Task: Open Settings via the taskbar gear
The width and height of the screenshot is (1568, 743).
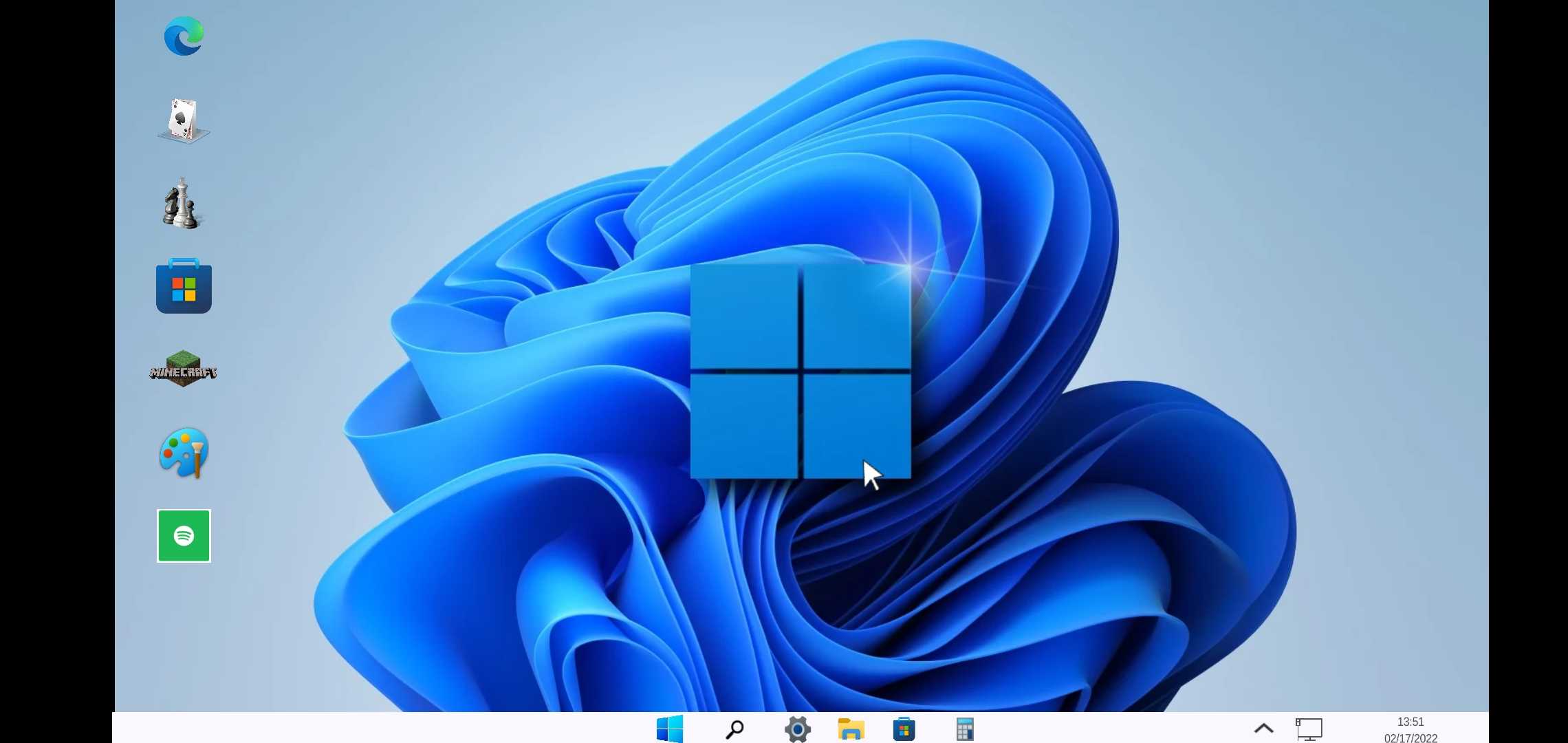Action: coord(797,728)
